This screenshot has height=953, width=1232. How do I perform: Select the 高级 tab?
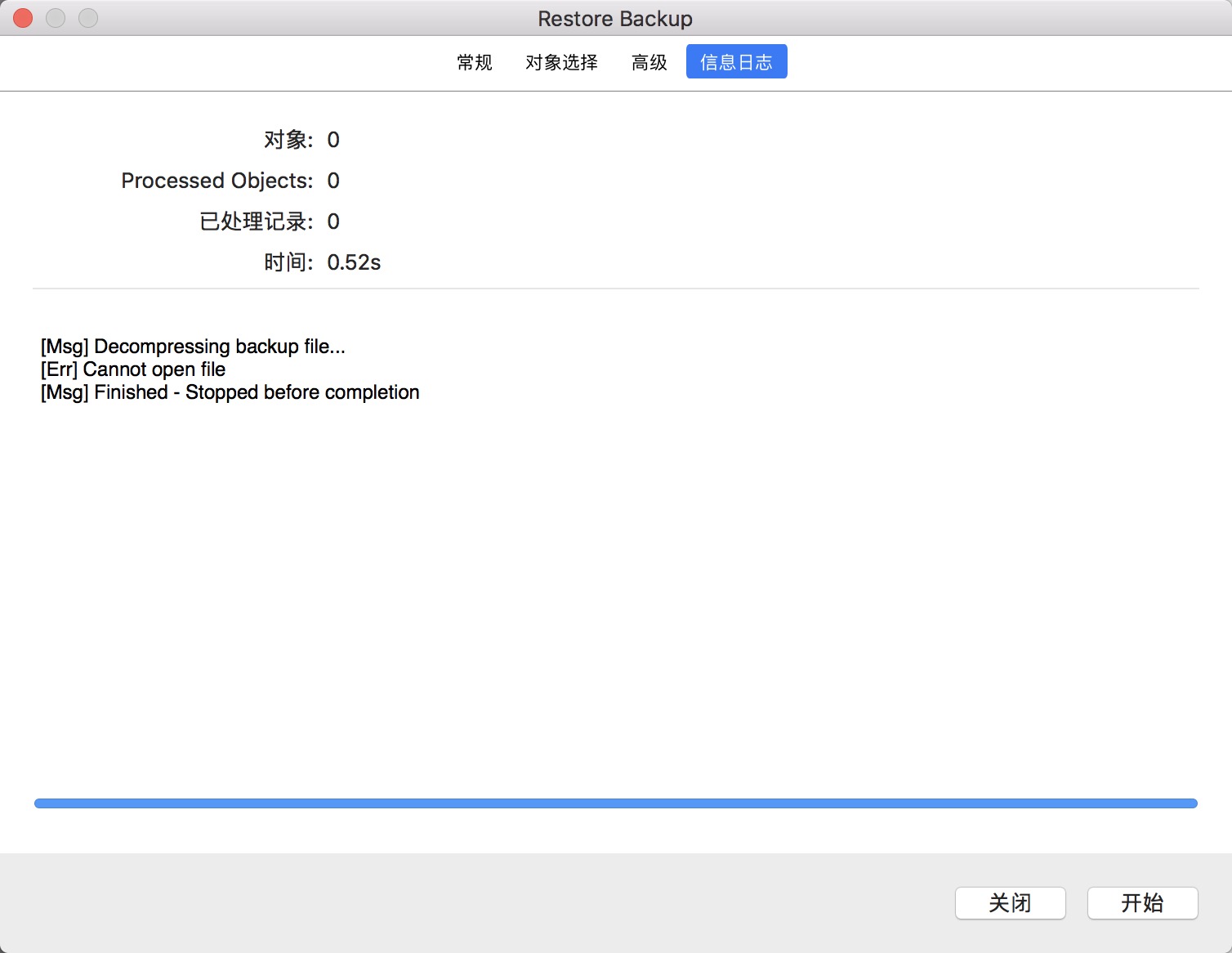(x=649, y=62)
